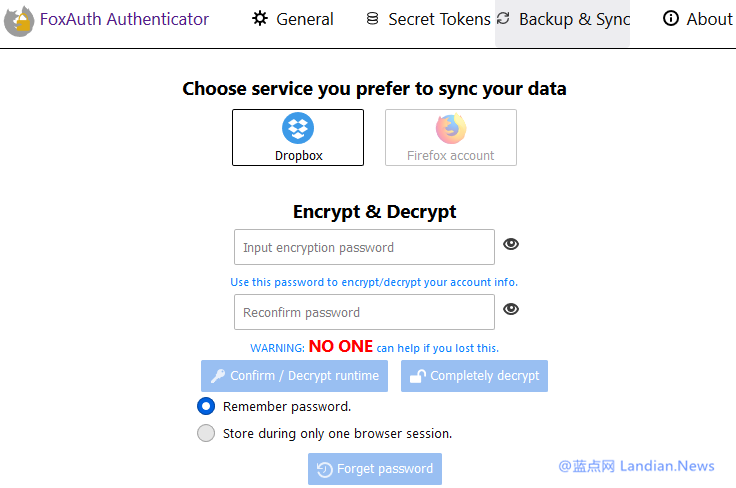Focus the Input encryption password field

point(364,247)
